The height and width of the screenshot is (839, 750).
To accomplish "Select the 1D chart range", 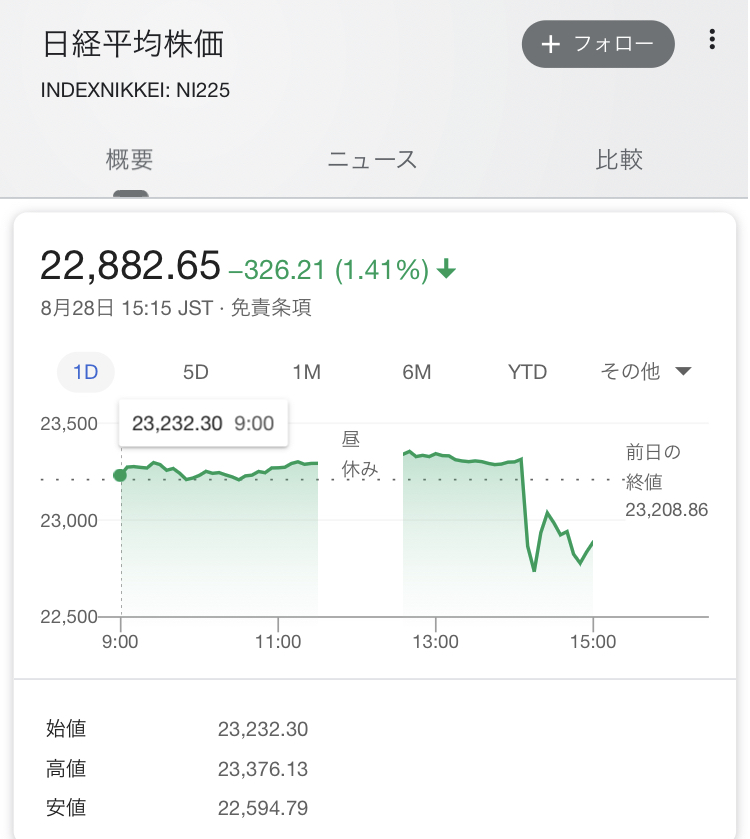I will coord(86,372).
